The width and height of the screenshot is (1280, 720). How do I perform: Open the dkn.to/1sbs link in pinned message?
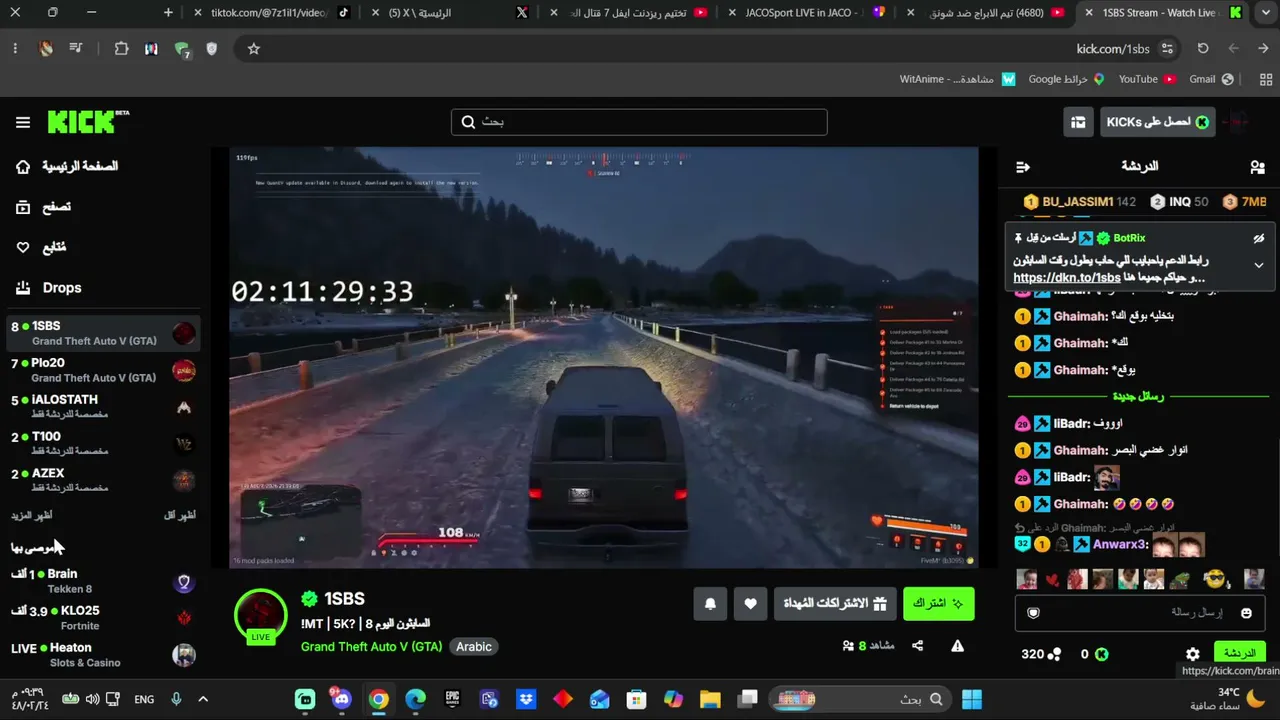1066,278
